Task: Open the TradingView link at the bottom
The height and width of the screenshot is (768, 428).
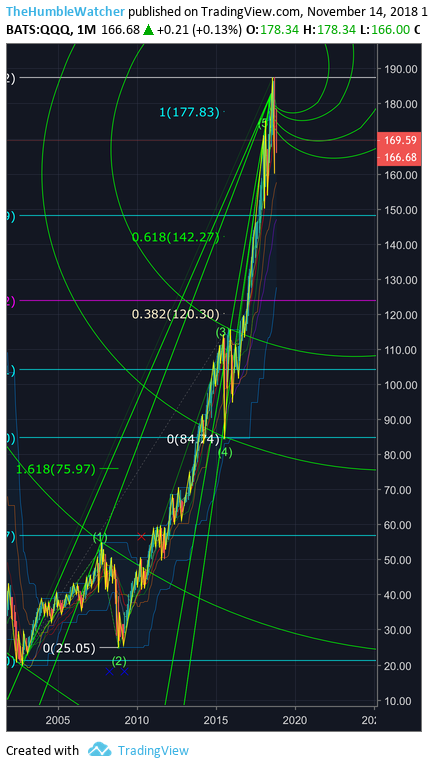Action: pyautogui.click(x=153, y=750)
